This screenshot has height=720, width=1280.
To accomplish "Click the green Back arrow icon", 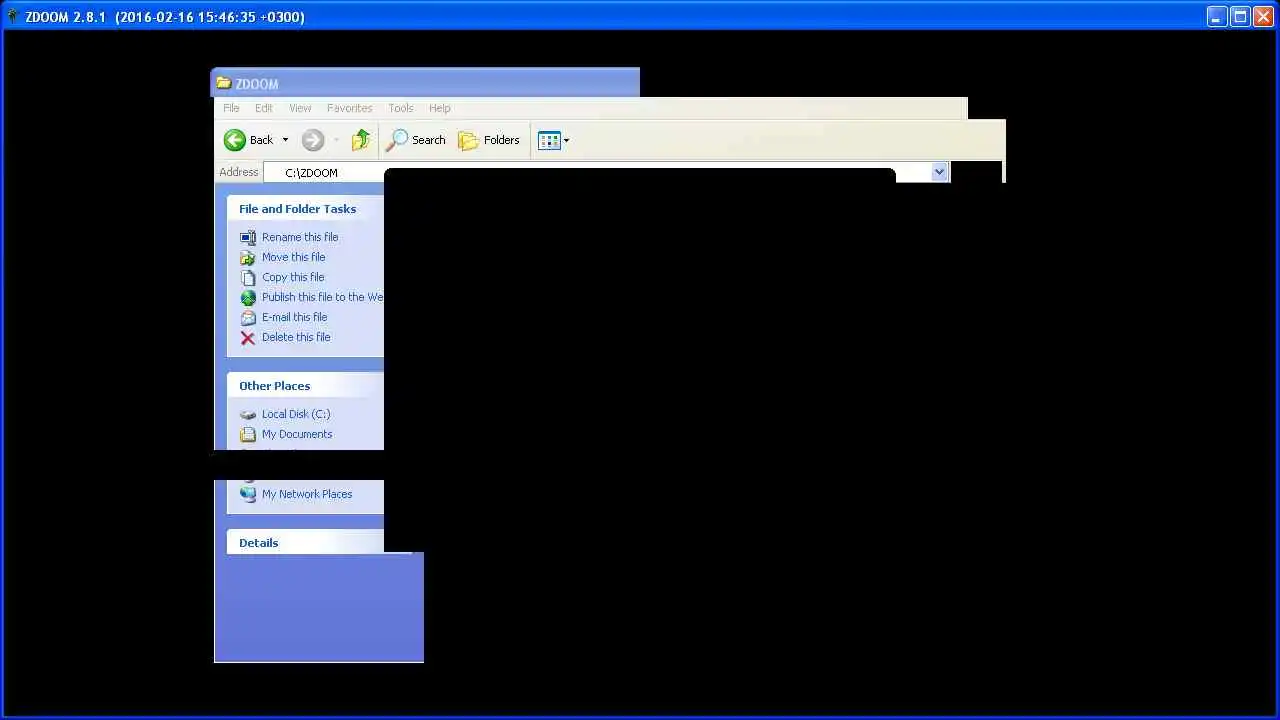I will [235, 141].
